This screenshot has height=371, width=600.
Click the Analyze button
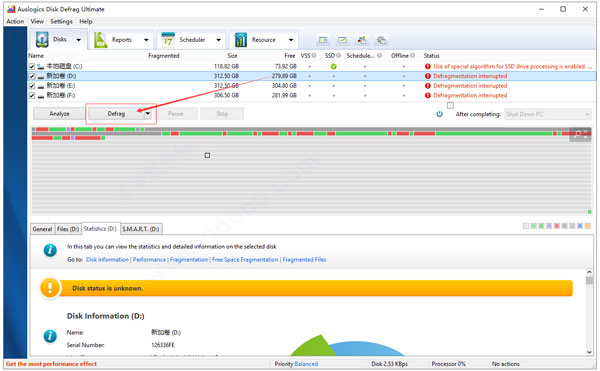click(x=59, y=114)
